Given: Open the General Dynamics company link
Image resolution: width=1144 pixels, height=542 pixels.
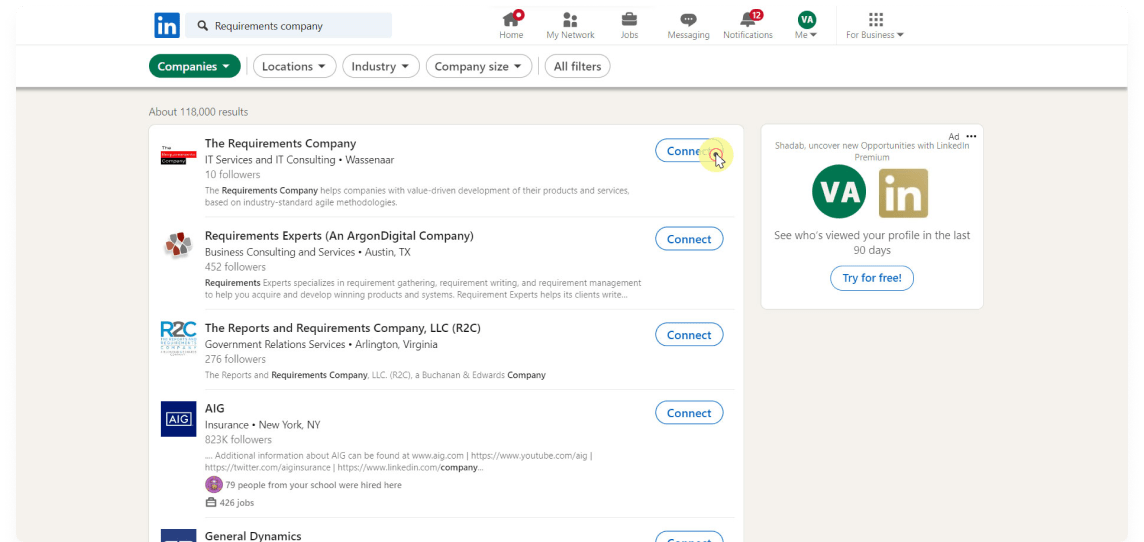Looking at the screenshot, I should pyautogui.click(x=252, y=536).
